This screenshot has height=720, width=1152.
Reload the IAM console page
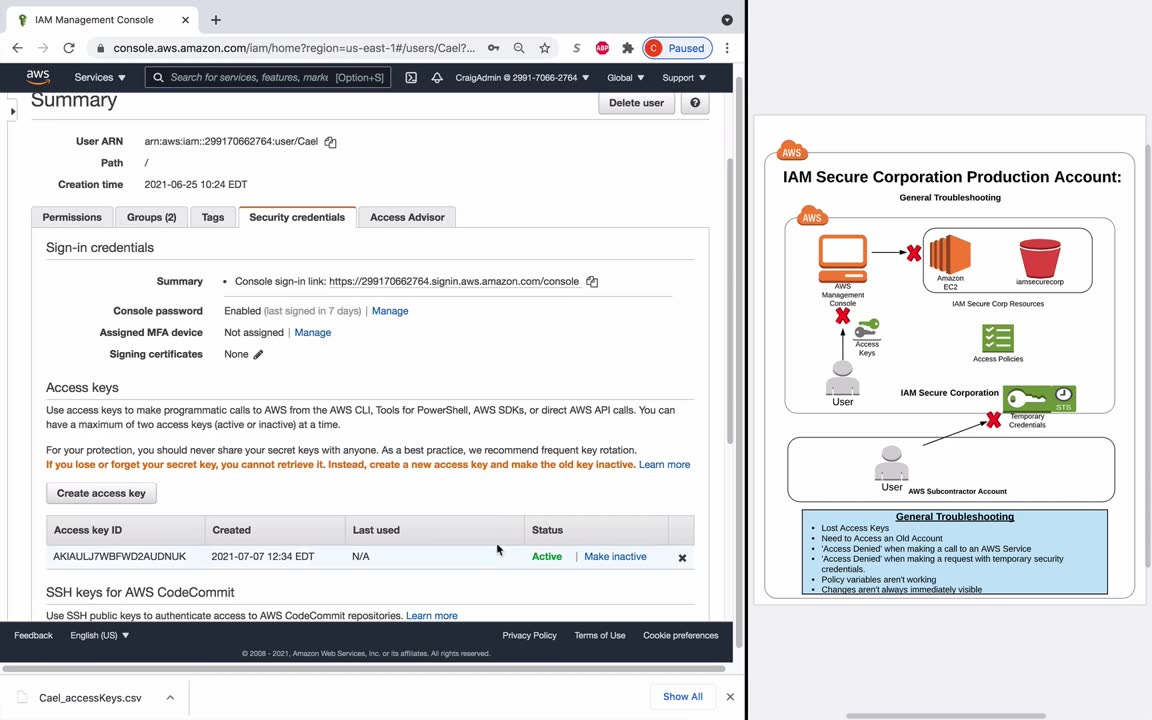coord(69,48)
